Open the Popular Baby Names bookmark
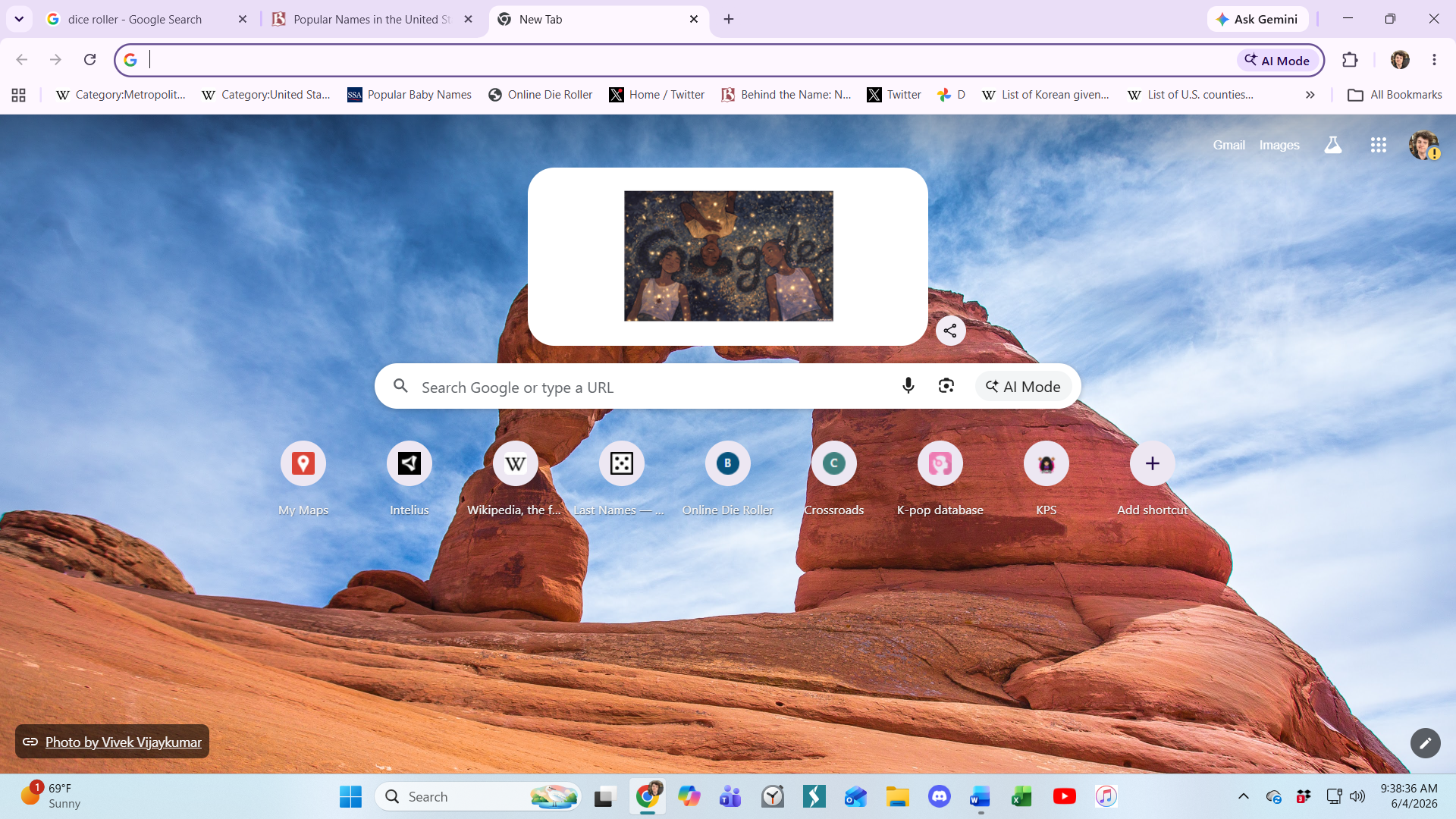 tap(409, 95)
